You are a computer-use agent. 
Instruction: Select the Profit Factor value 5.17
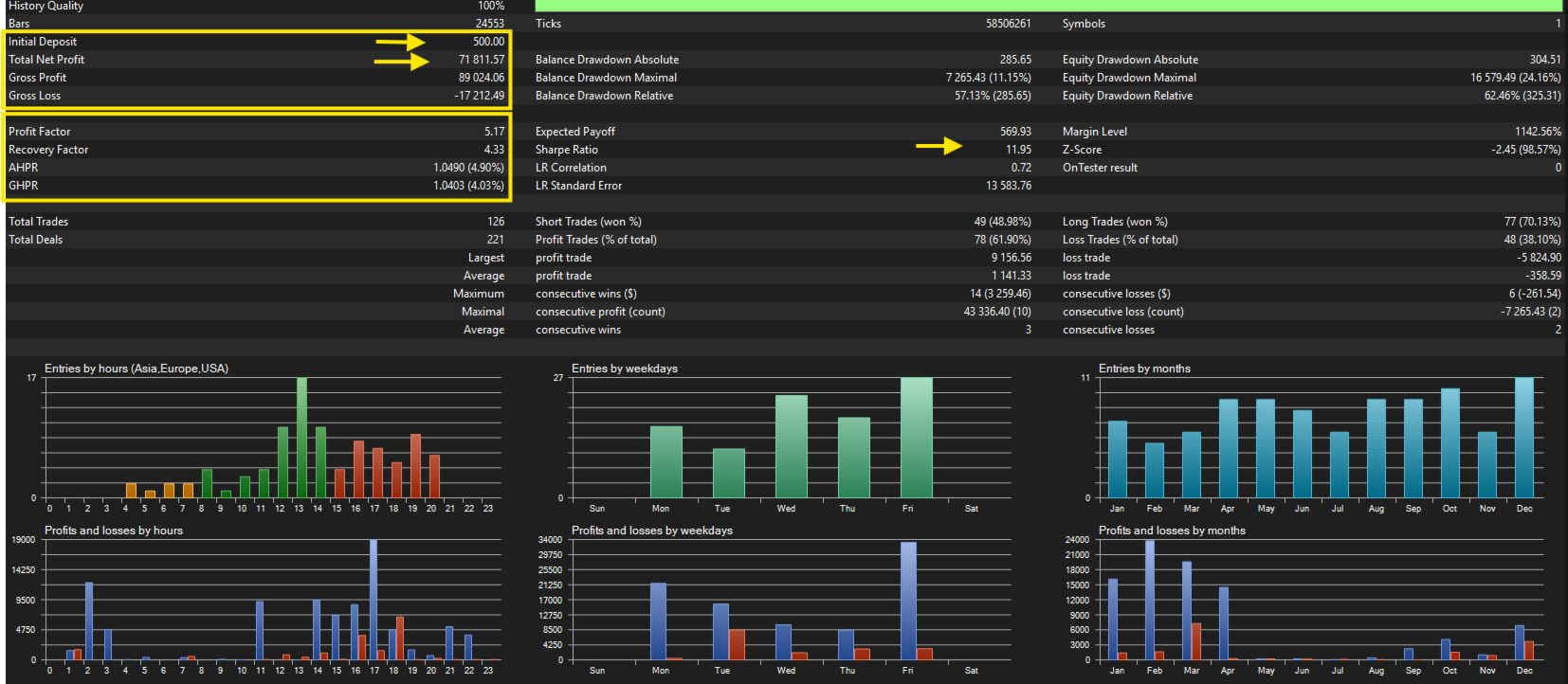click(x=494, y=132)
